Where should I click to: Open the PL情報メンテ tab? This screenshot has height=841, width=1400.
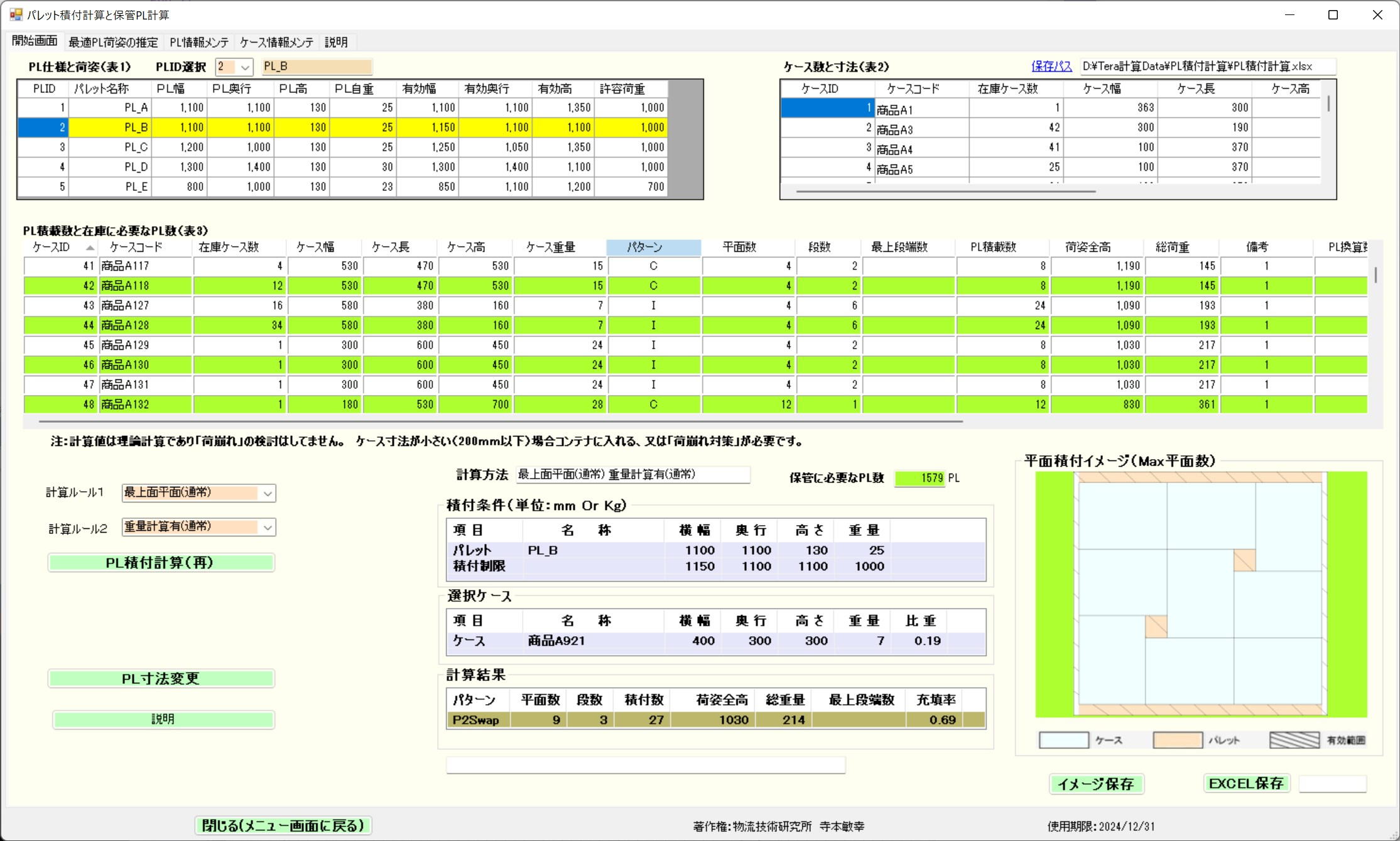click(x=199, y=42)
